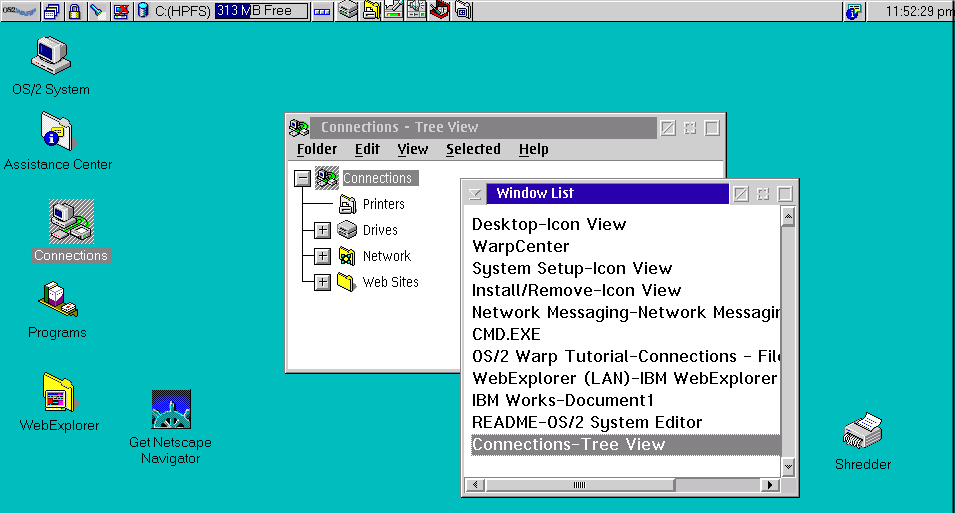Launch Get Netscape Navigator icon

point(171,410)
